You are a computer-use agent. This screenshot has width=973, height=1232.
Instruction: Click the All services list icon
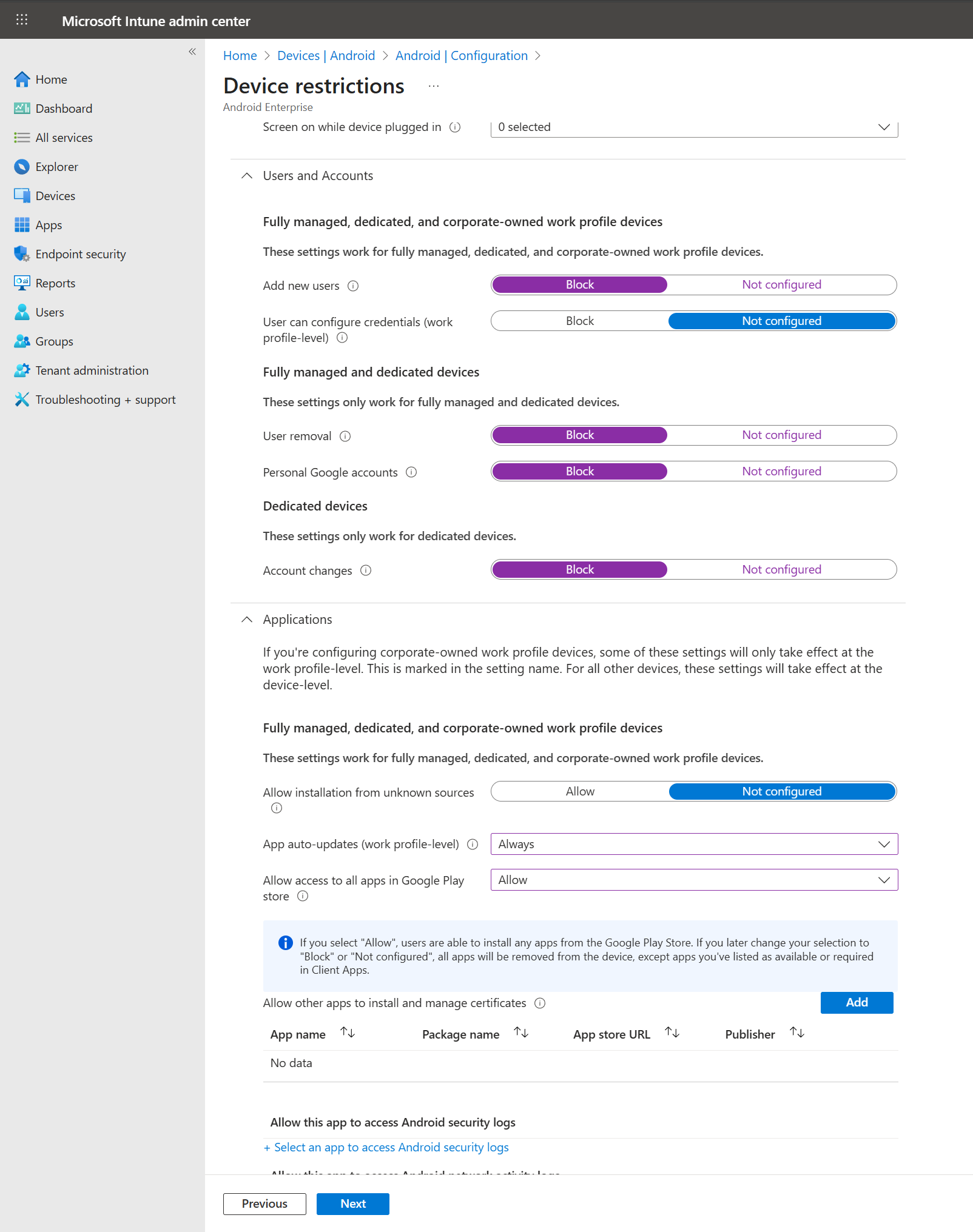[x=22, y=138]
